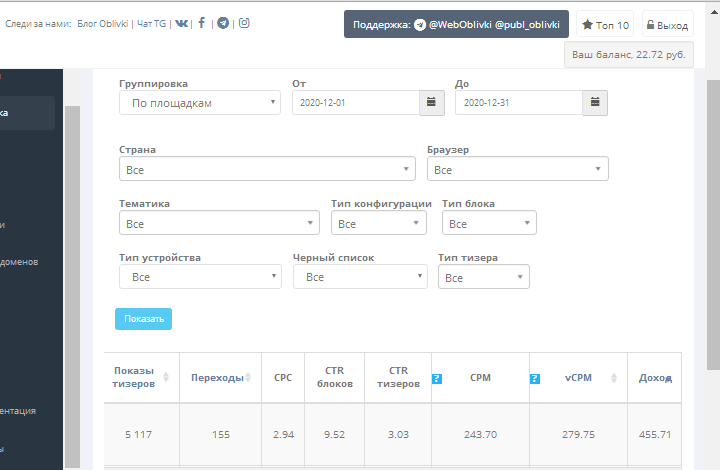The image size is (720, 470).
Task: Open the Тип устройства dropdown
Action: point(200,276)
